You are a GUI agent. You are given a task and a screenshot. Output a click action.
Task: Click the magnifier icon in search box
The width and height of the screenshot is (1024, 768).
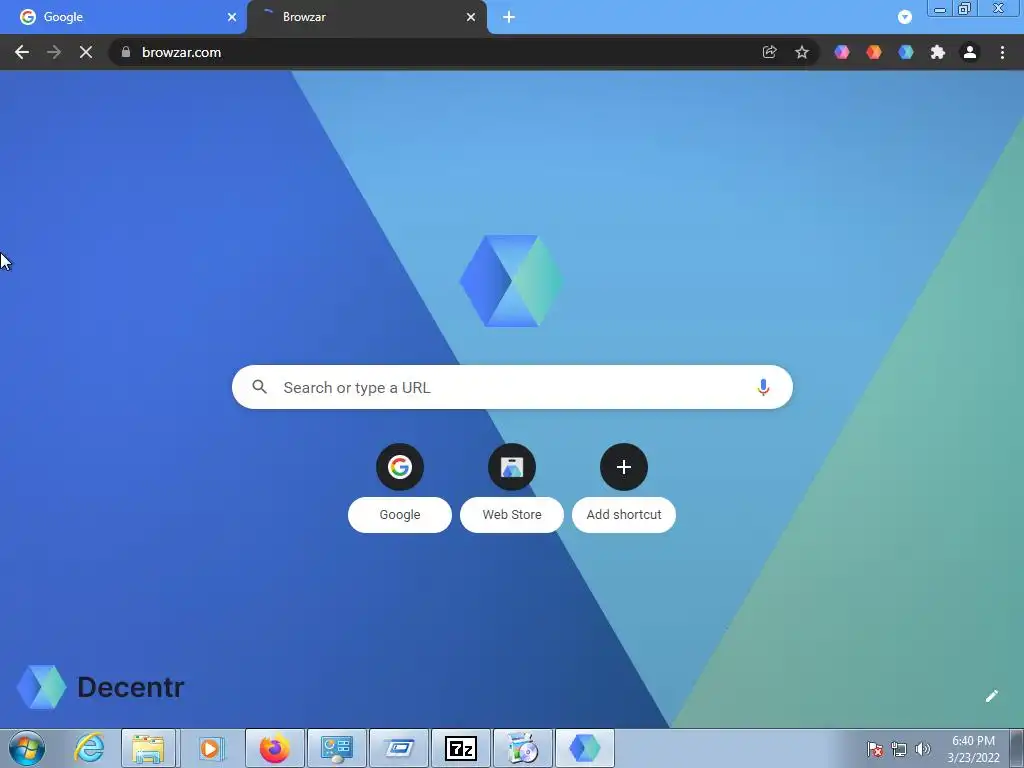[259, 387]
